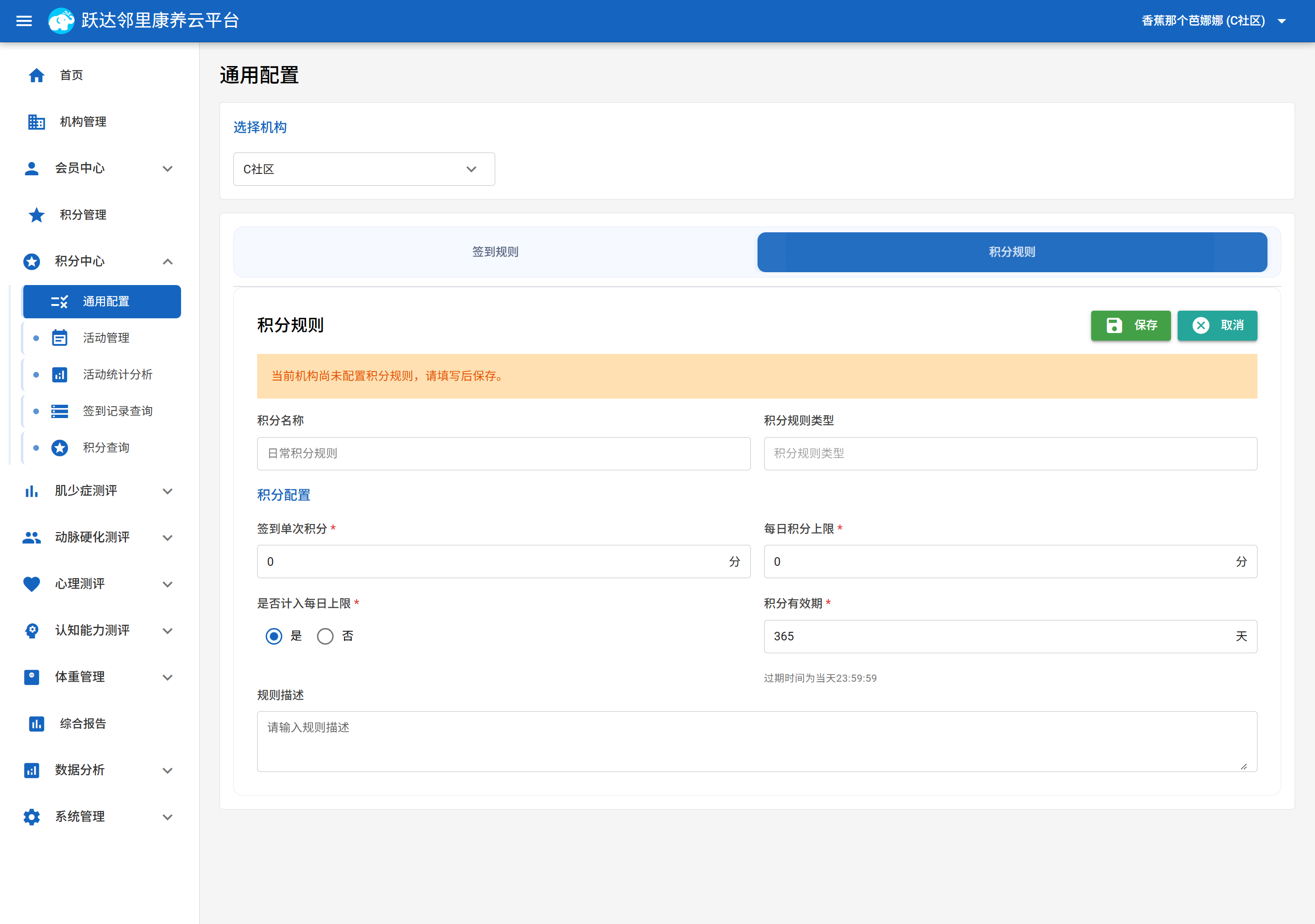The image size is (1315, 924).
Task: Collapse the 积分中心 chevron
Action: pos(167,262)
